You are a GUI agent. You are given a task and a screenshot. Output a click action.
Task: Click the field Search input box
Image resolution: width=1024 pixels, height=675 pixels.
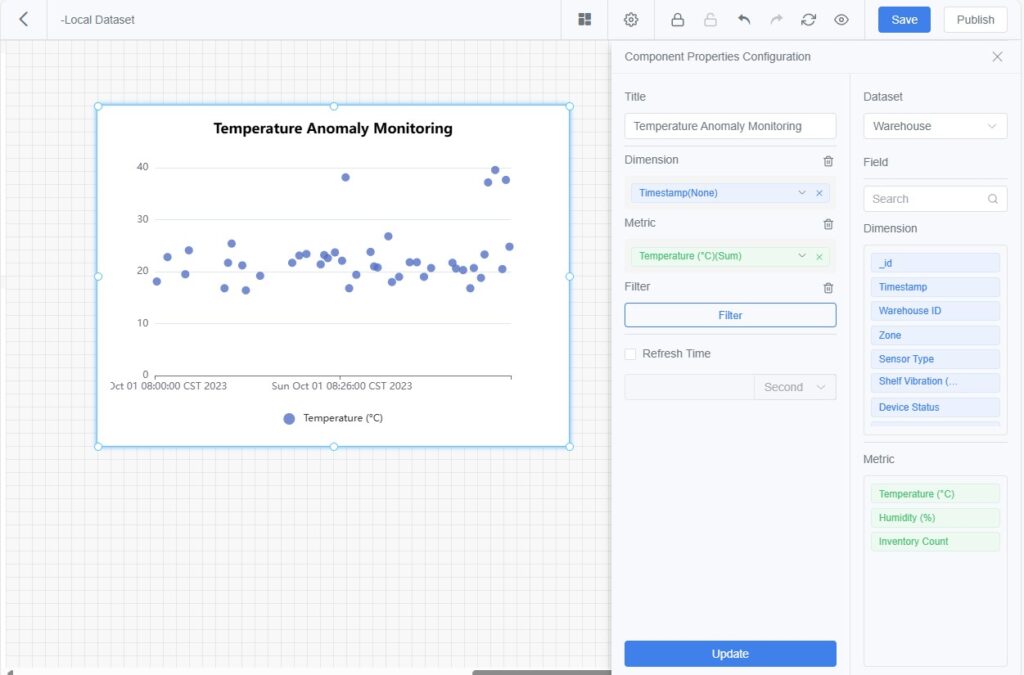pos(926,199)
